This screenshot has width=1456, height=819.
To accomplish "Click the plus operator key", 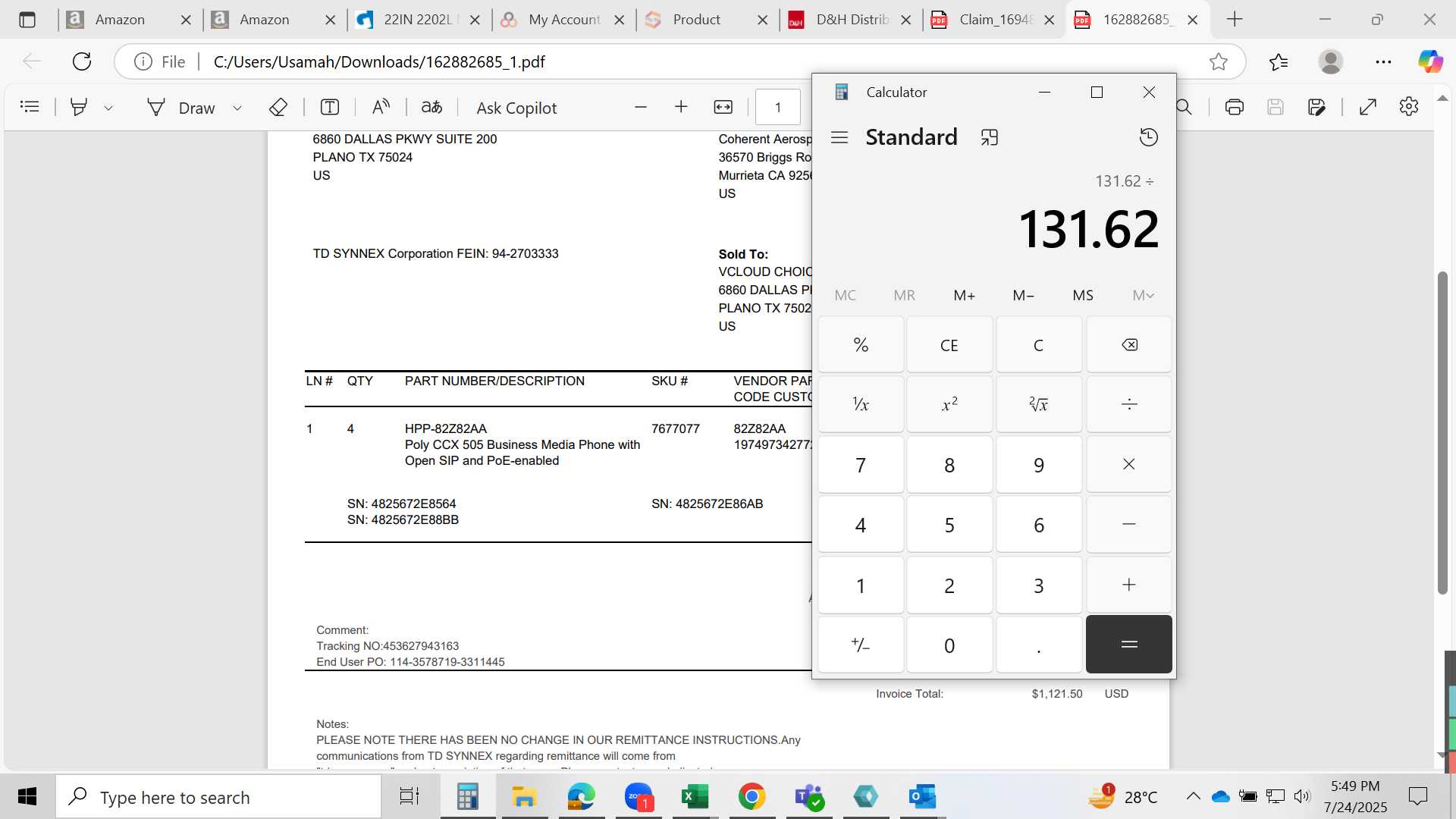I will (1129, 585).
